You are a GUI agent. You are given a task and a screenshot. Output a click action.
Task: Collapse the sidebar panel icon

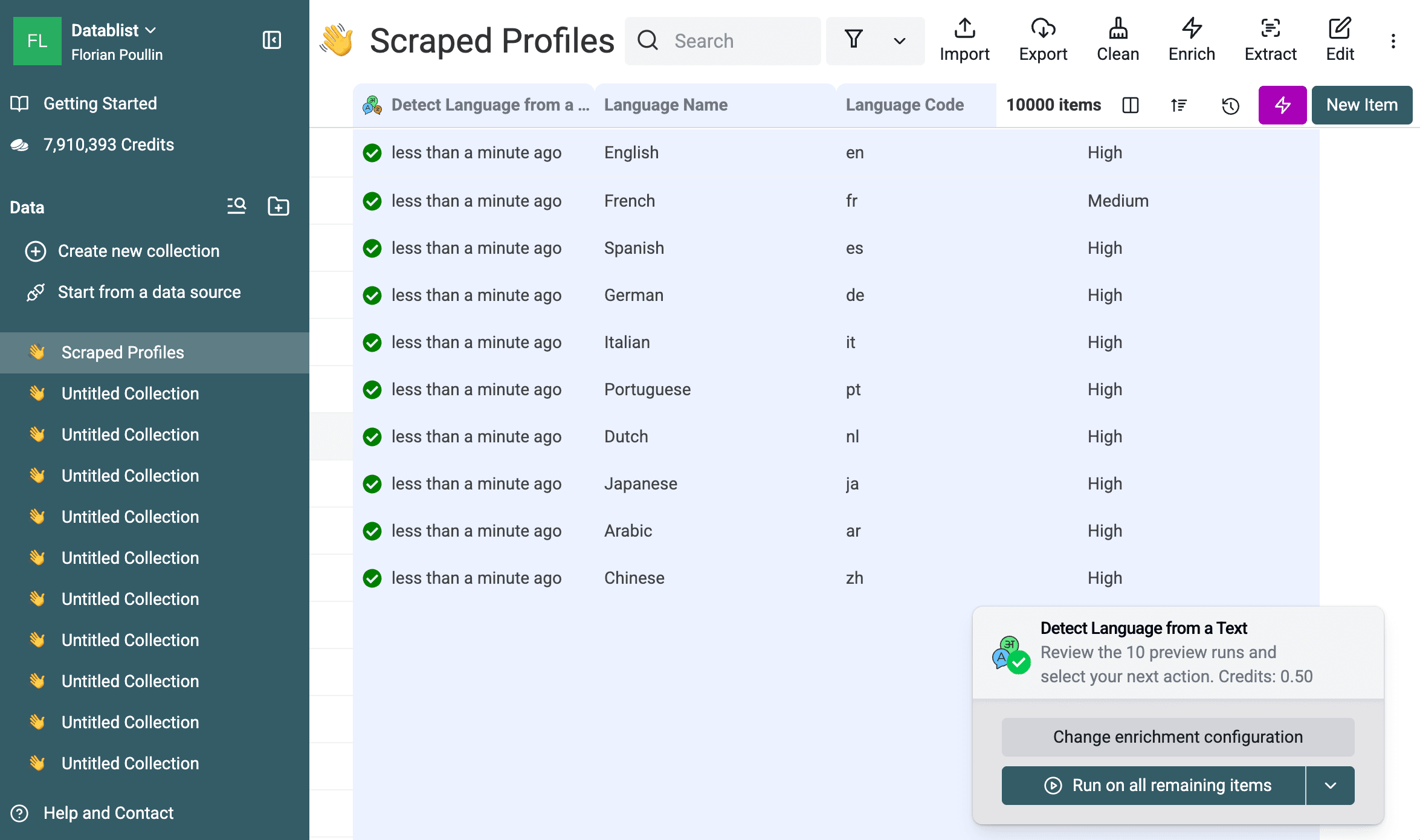[x=272, y=40]
